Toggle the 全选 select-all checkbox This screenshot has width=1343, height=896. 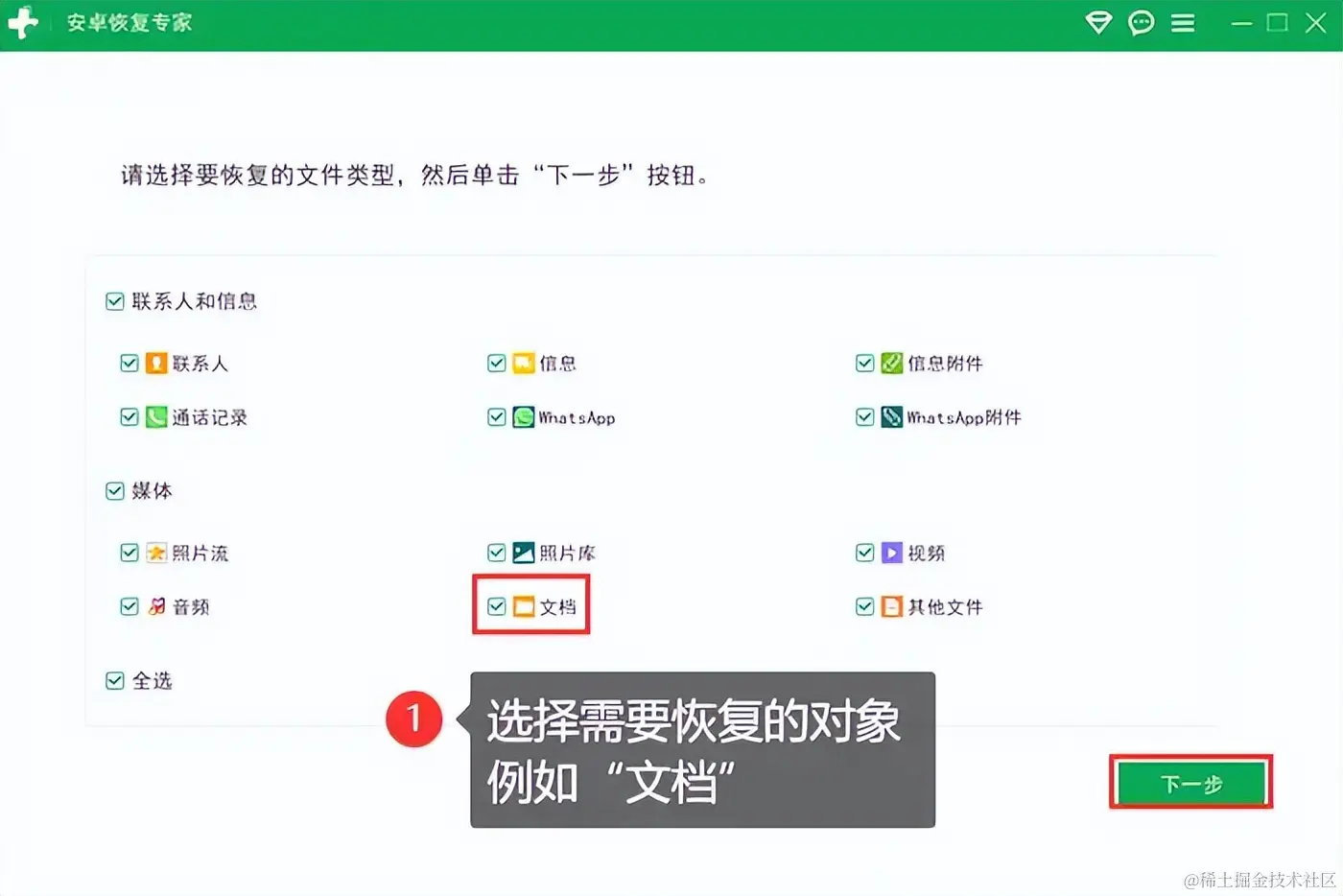115,681
